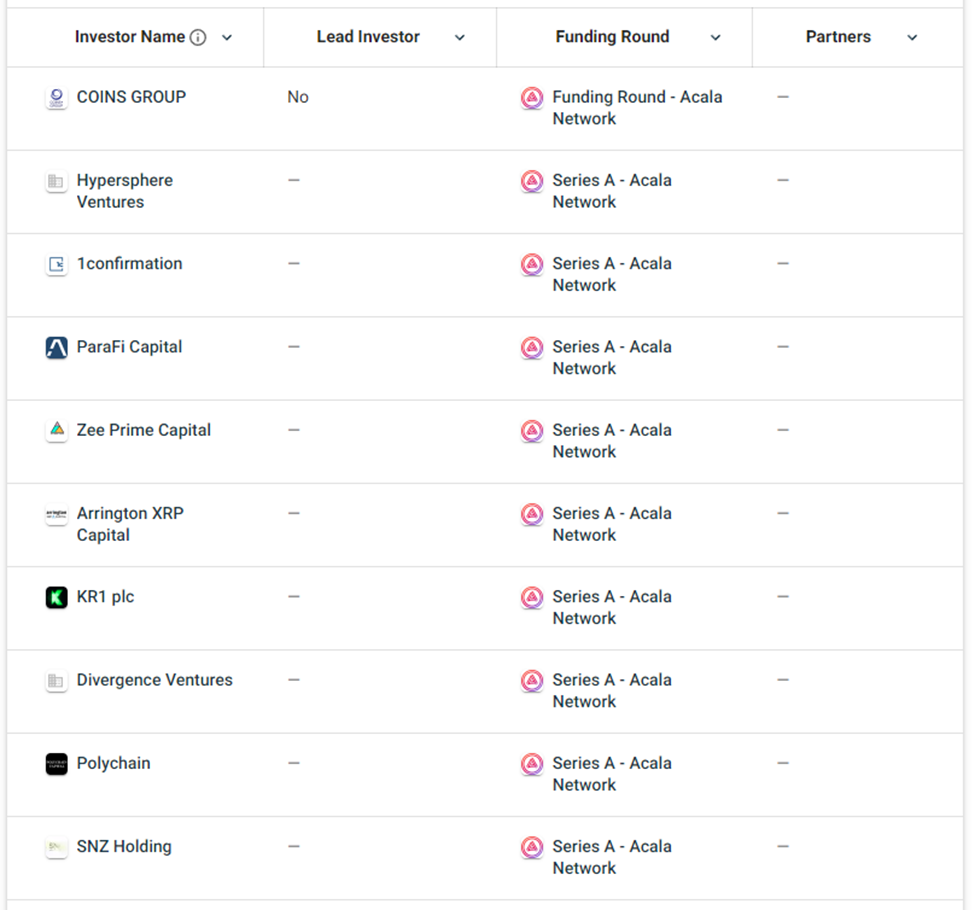Click Acala icon in SNZ Holding row
The width and height of the screenshot is (975, 910).
coord(532,847)
